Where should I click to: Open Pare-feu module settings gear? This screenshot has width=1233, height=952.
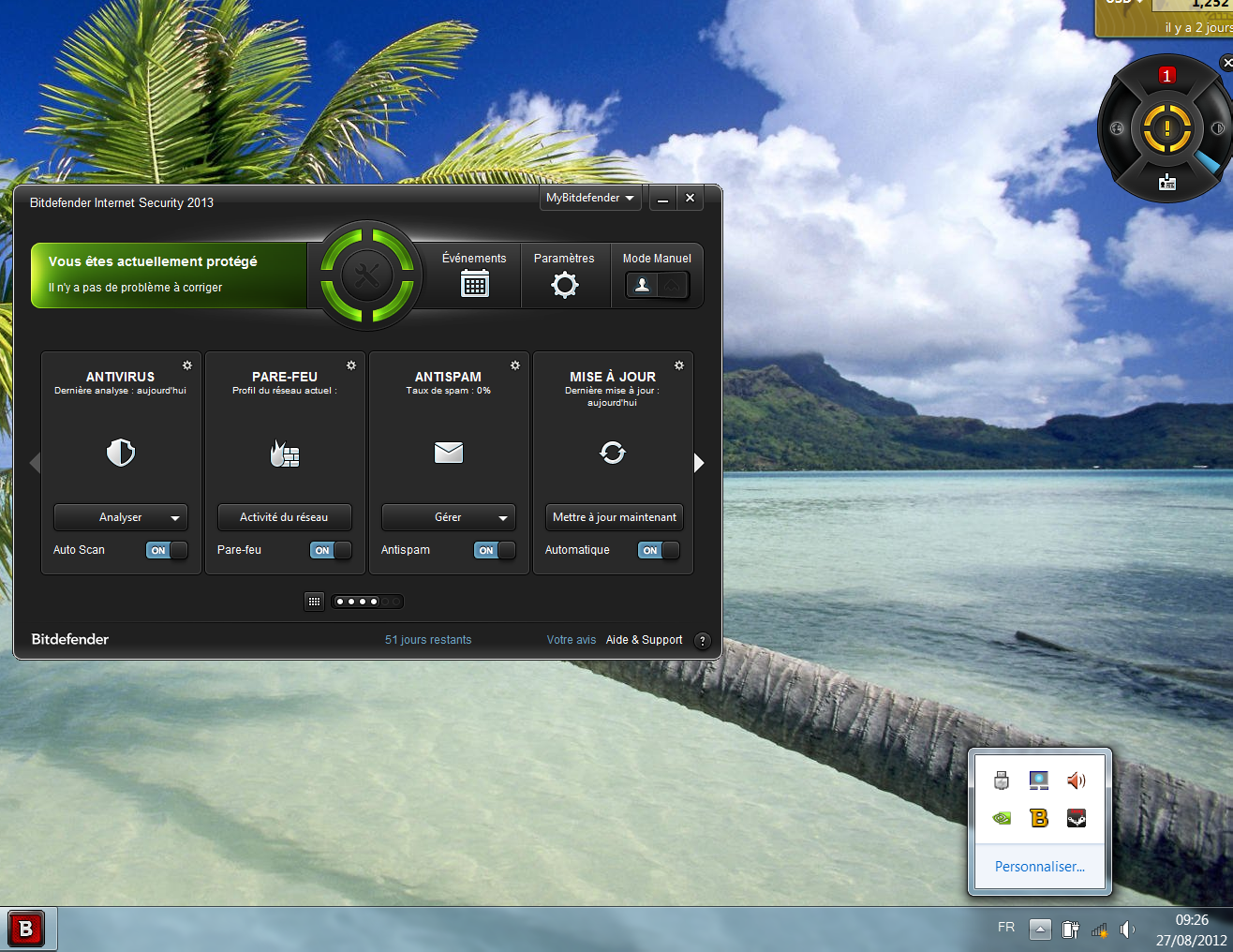(351, 365)
